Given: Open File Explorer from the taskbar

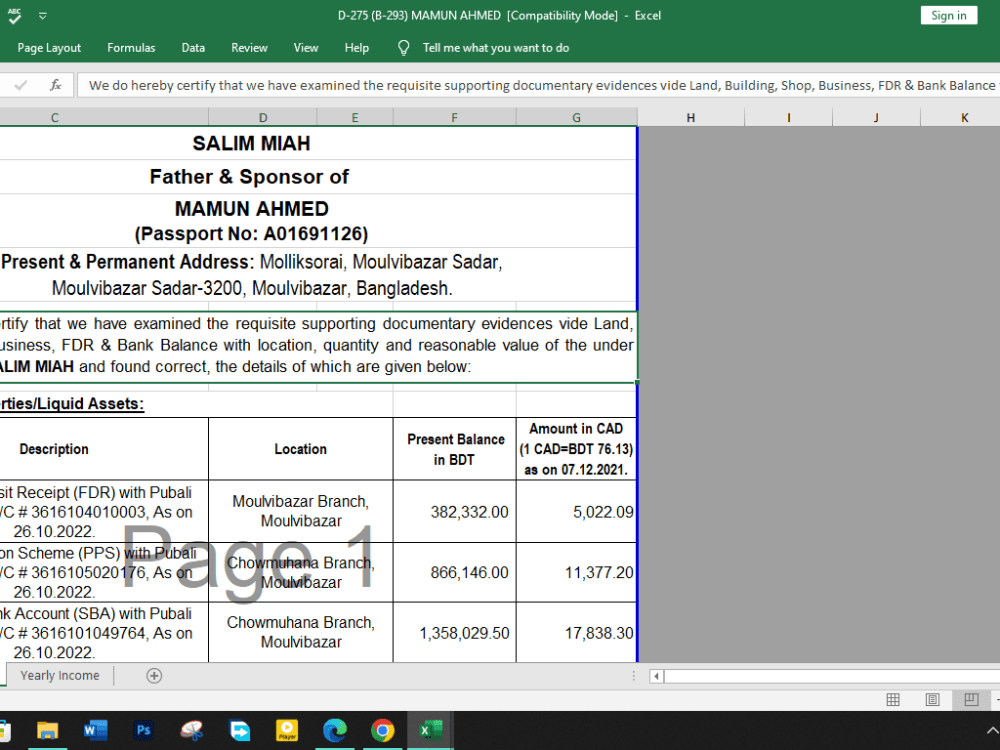Looking at the screenshot, I should tap(48, 730).
